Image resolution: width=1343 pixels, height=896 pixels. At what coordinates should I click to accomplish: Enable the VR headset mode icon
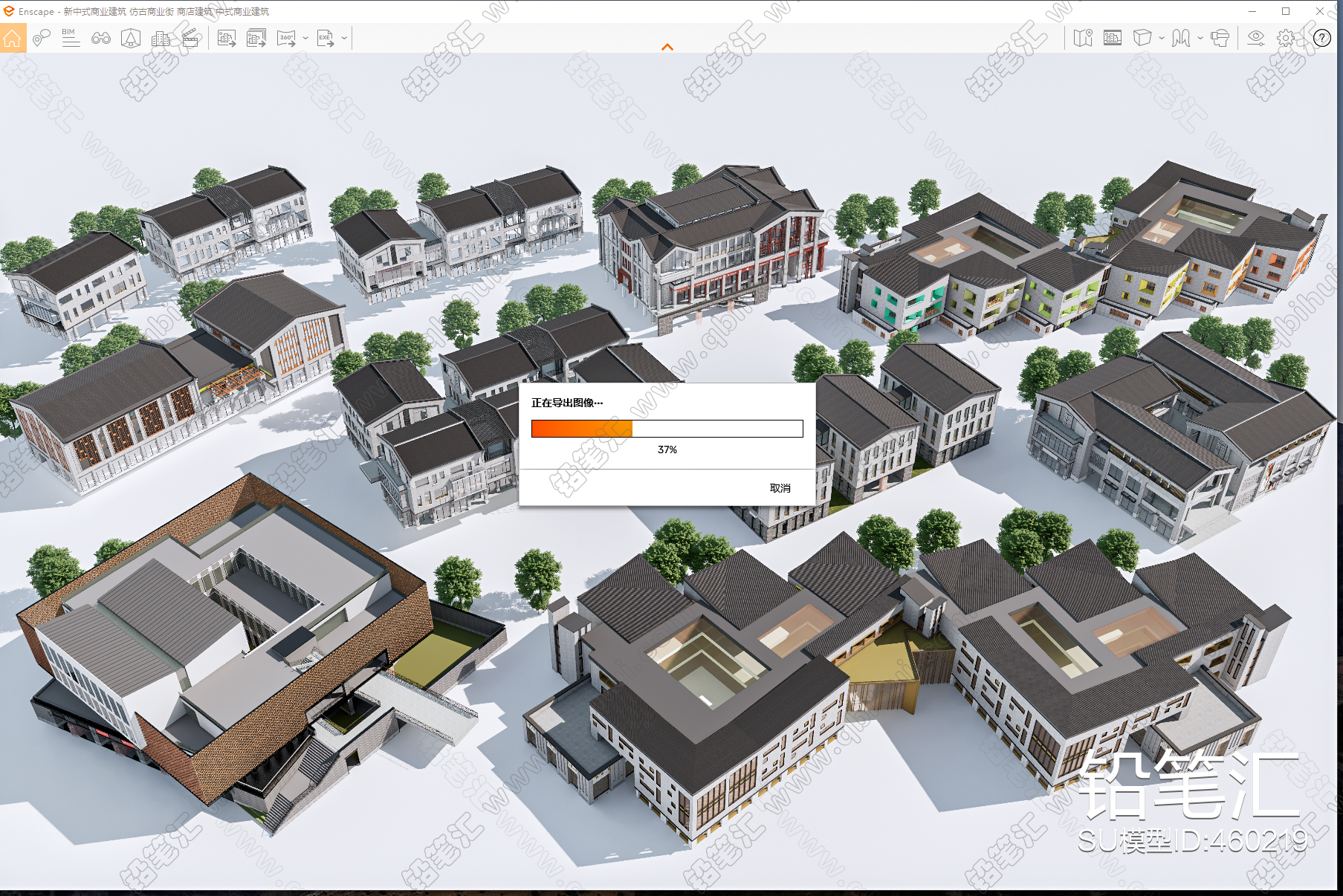pyautogui.click(x=1220, y=38)
